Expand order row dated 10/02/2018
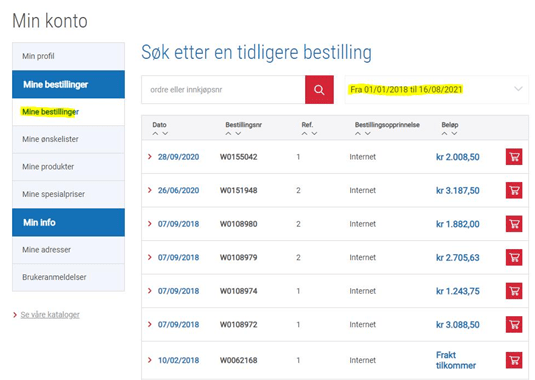This screenshot has width=535, height=380. [149, 360]
